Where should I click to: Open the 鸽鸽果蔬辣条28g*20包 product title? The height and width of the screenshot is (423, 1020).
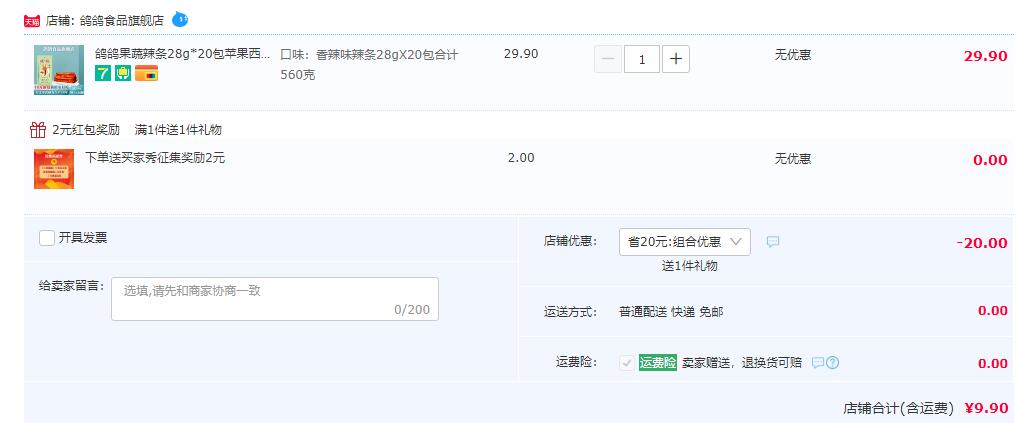182,54
